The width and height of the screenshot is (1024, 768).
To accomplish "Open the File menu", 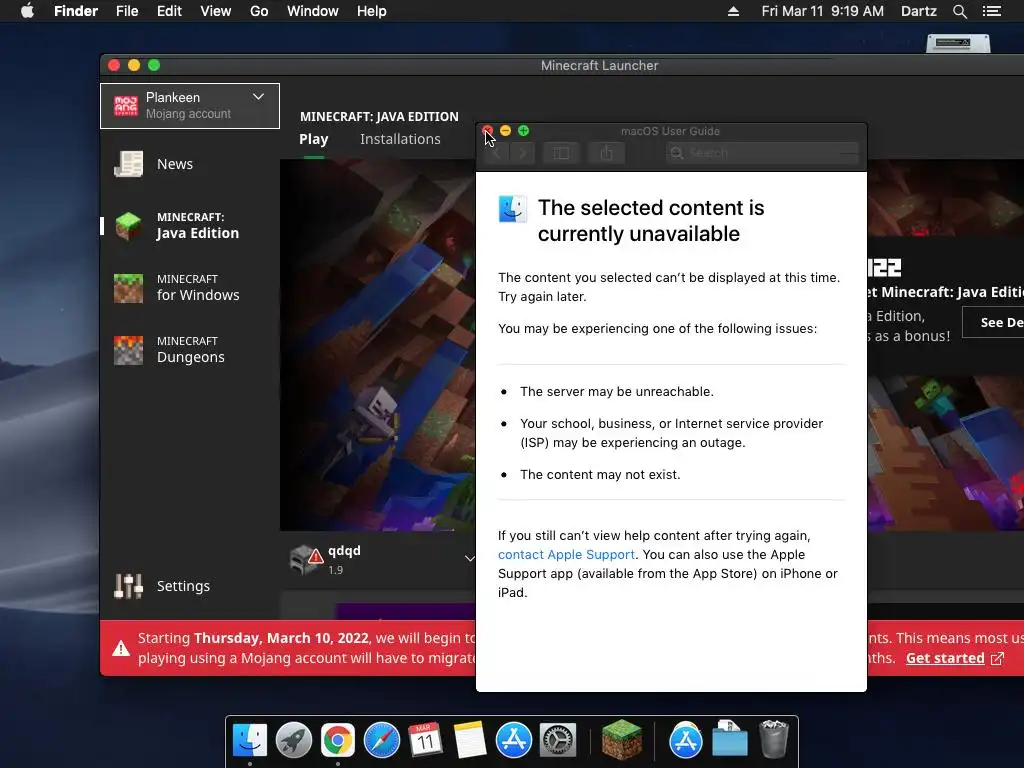I will pyautogui.click(x=127, y=11).
